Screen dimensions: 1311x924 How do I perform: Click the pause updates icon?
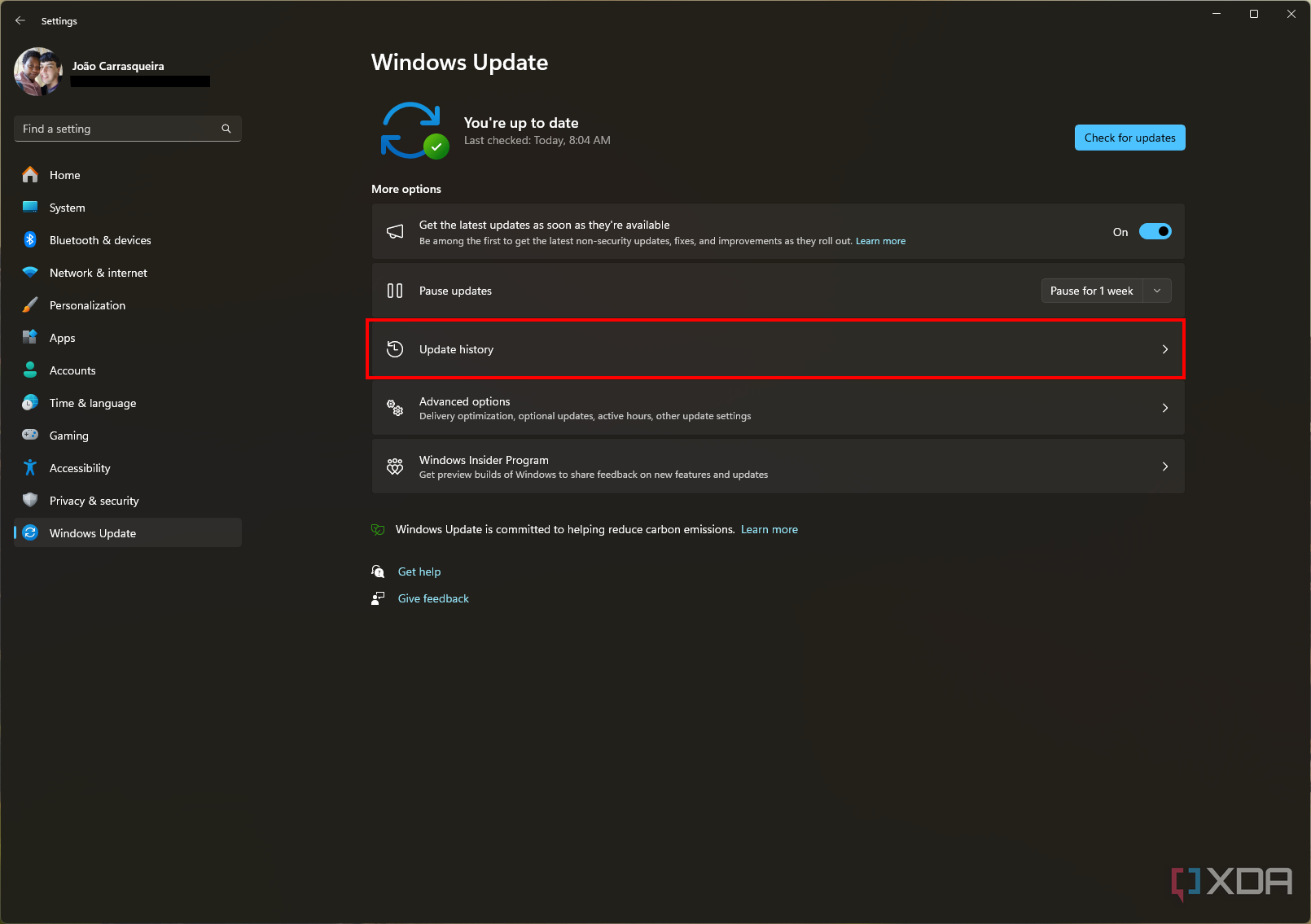pyautogui.click(x=395, y=291)
